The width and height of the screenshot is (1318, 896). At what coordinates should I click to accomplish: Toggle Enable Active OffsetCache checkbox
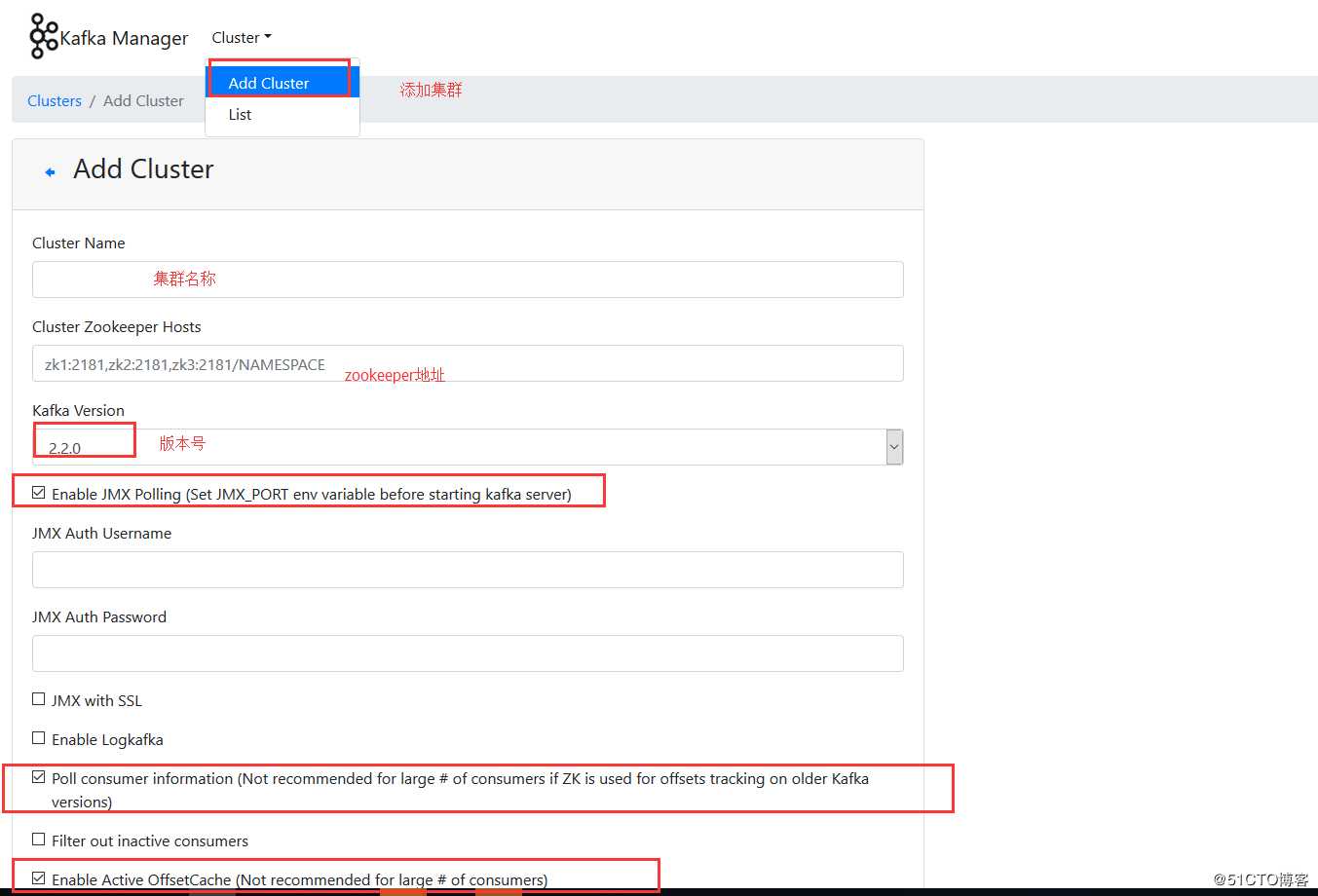click(x=39, y=878)
